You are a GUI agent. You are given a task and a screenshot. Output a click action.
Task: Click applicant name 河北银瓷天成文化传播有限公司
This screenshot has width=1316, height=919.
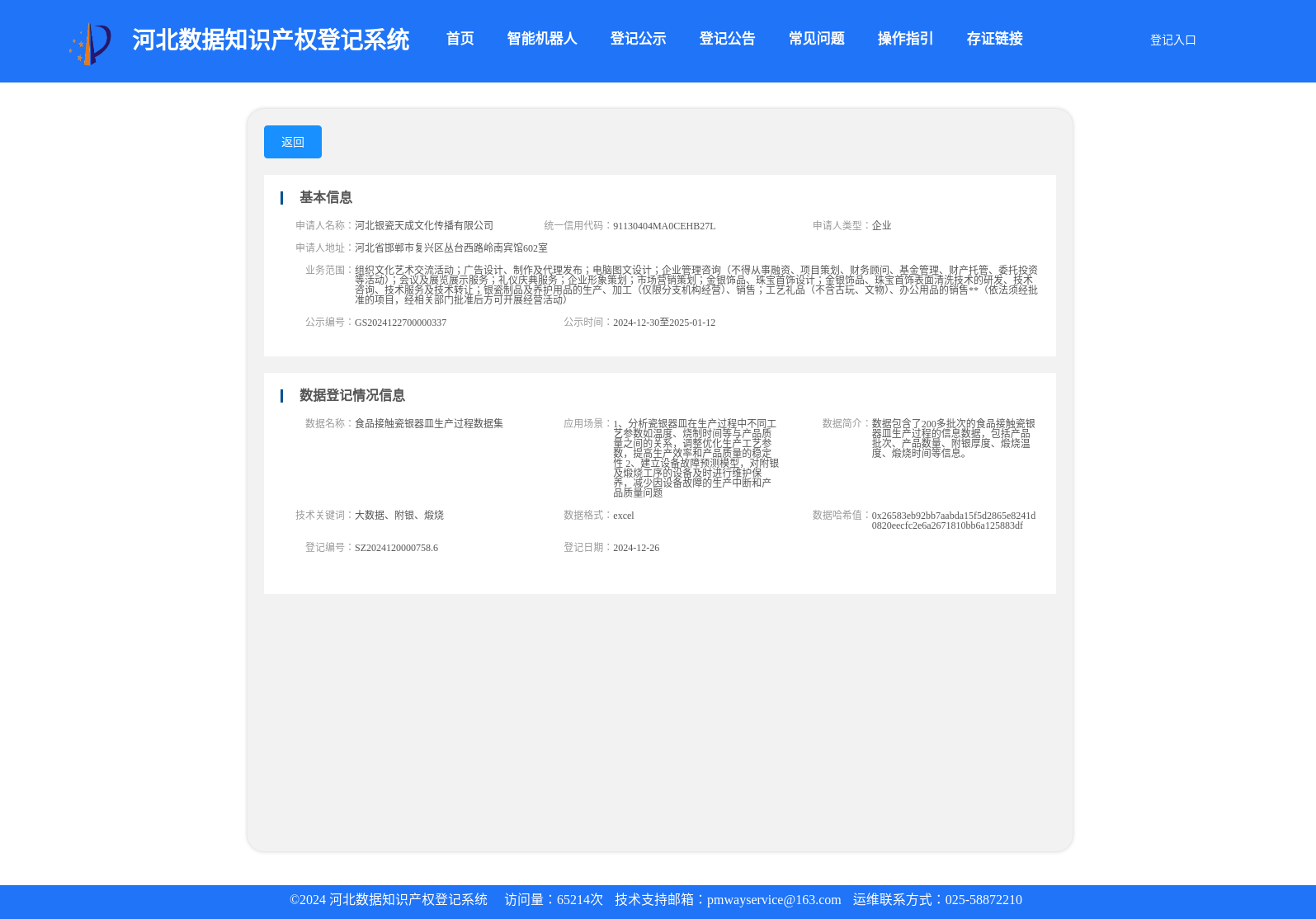coord(424,225)
